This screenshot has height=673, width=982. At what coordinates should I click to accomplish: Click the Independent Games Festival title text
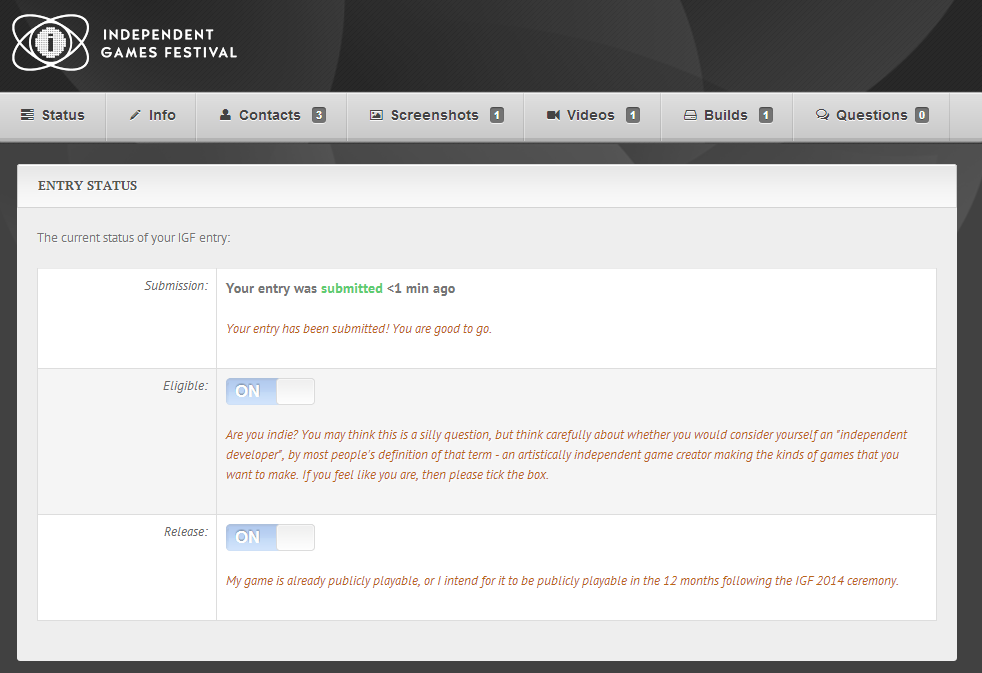click(169, 43)
